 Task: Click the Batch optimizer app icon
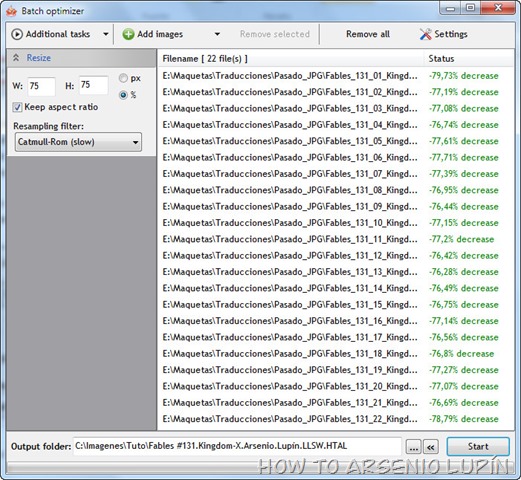point(12,12)
